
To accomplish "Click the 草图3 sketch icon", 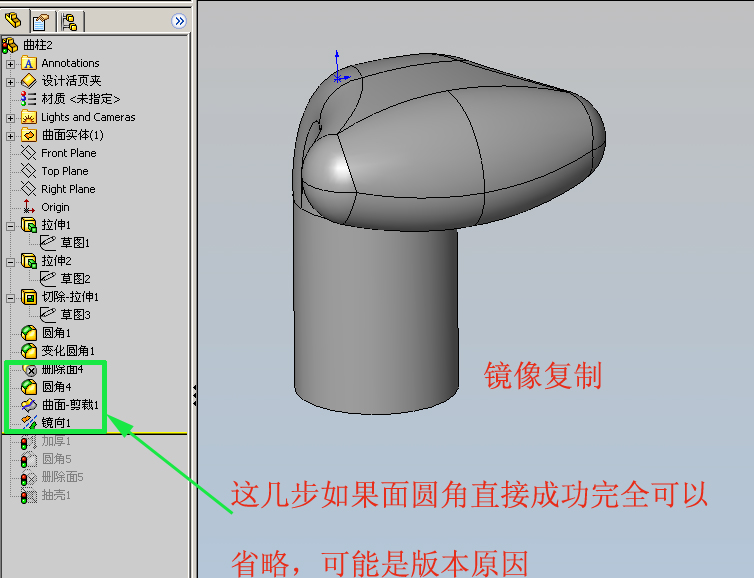I will (x=48, y=315).
